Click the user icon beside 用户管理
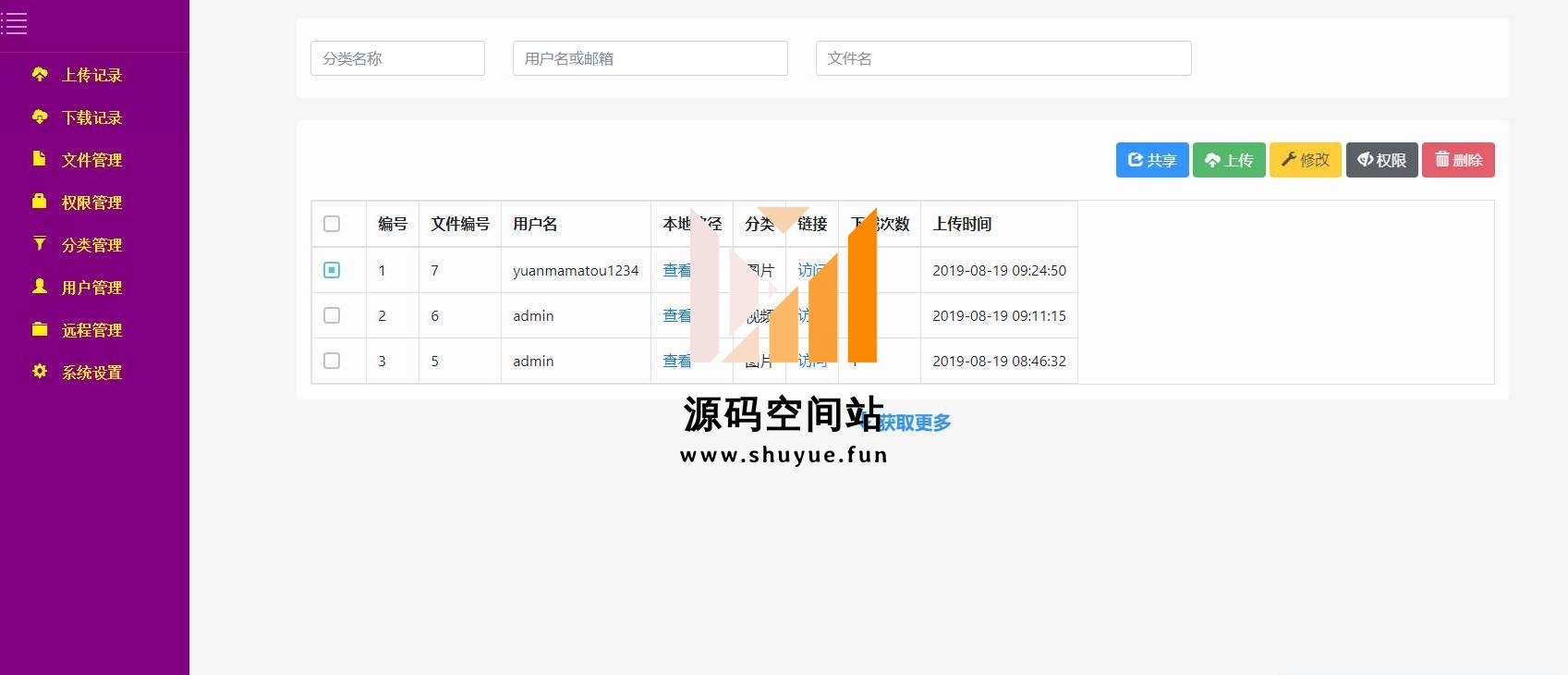 pos(39,287)
